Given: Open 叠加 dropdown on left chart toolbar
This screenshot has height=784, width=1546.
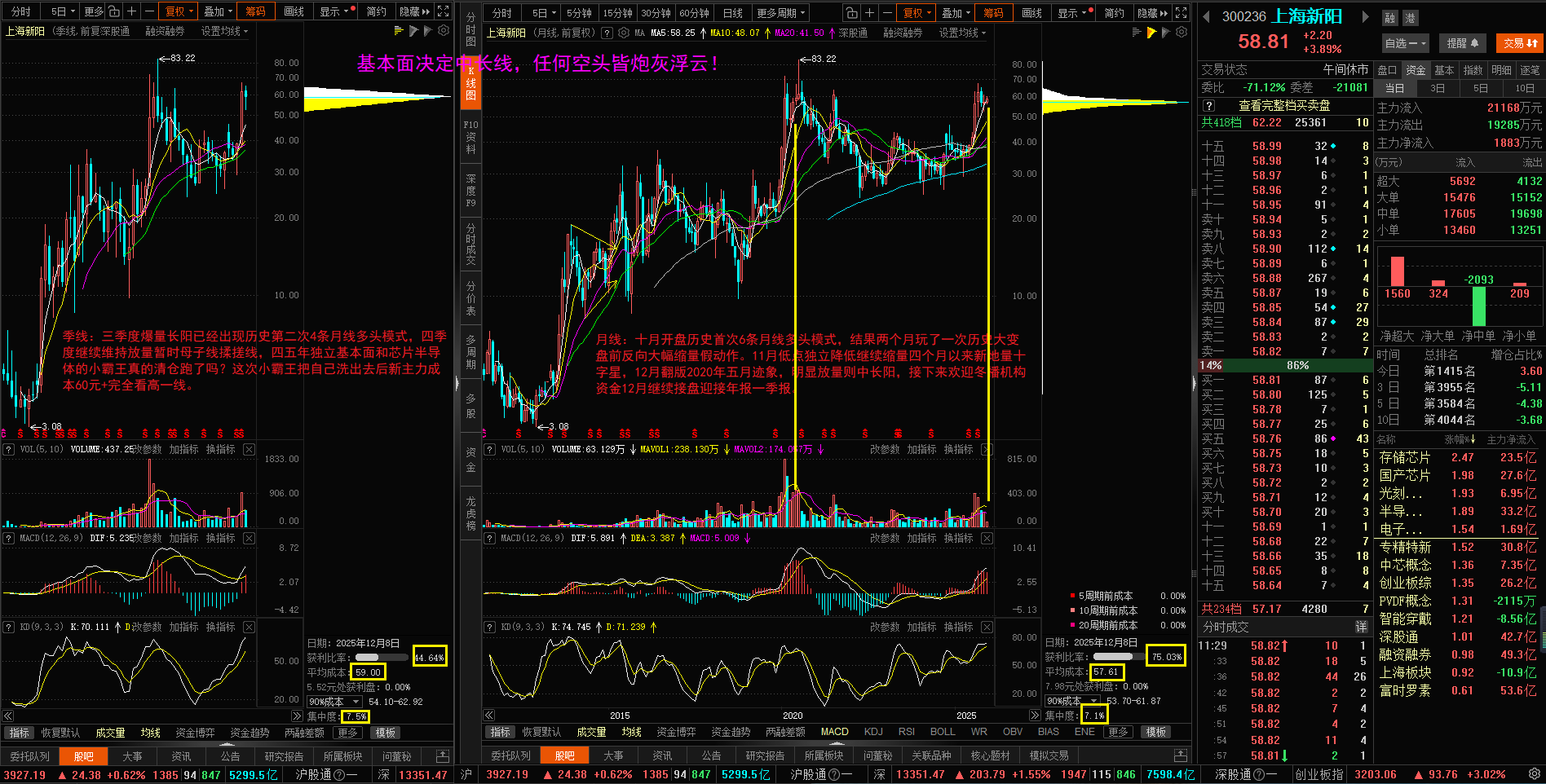Looking at the screenshot, I should pyautogui.click(x=218, y=11).
